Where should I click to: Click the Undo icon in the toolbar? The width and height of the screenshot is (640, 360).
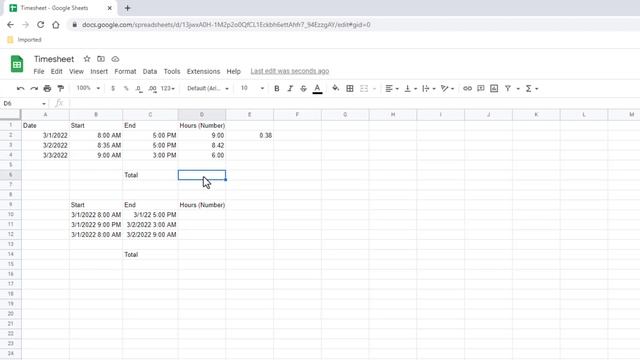pos(20,89)
